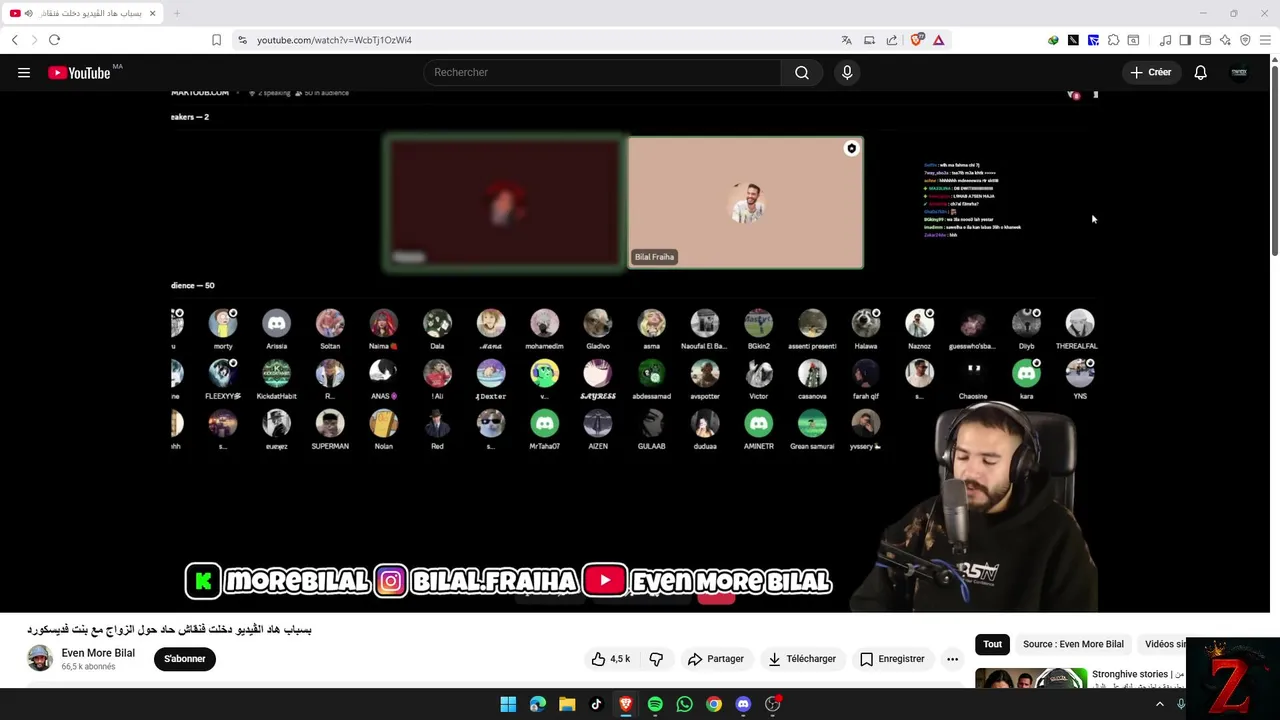Open the Windows Start menu
Viewport: 1280px width, 720px height.
(508, 704)
